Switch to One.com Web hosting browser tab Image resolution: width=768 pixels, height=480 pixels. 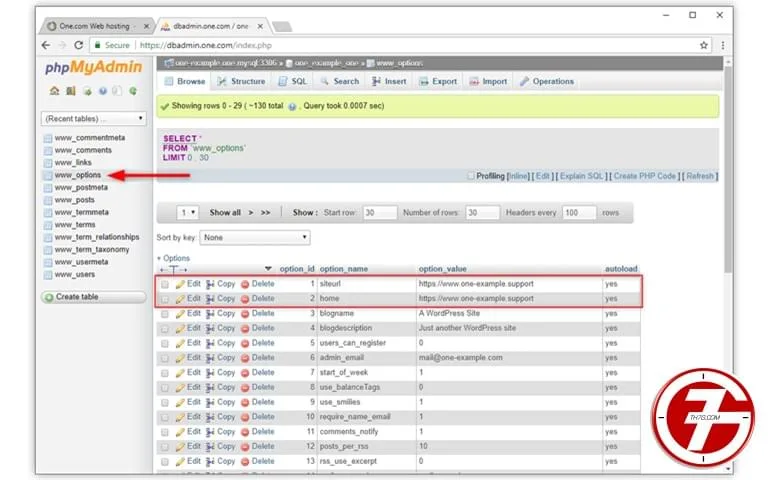pos(95,26)
